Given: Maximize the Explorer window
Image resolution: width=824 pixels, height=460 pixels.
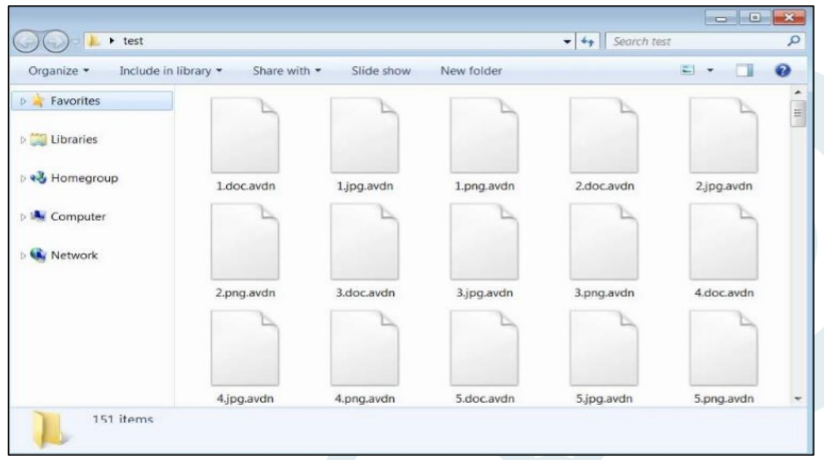Looking at the screenshot, I should (x=755, y=17).
